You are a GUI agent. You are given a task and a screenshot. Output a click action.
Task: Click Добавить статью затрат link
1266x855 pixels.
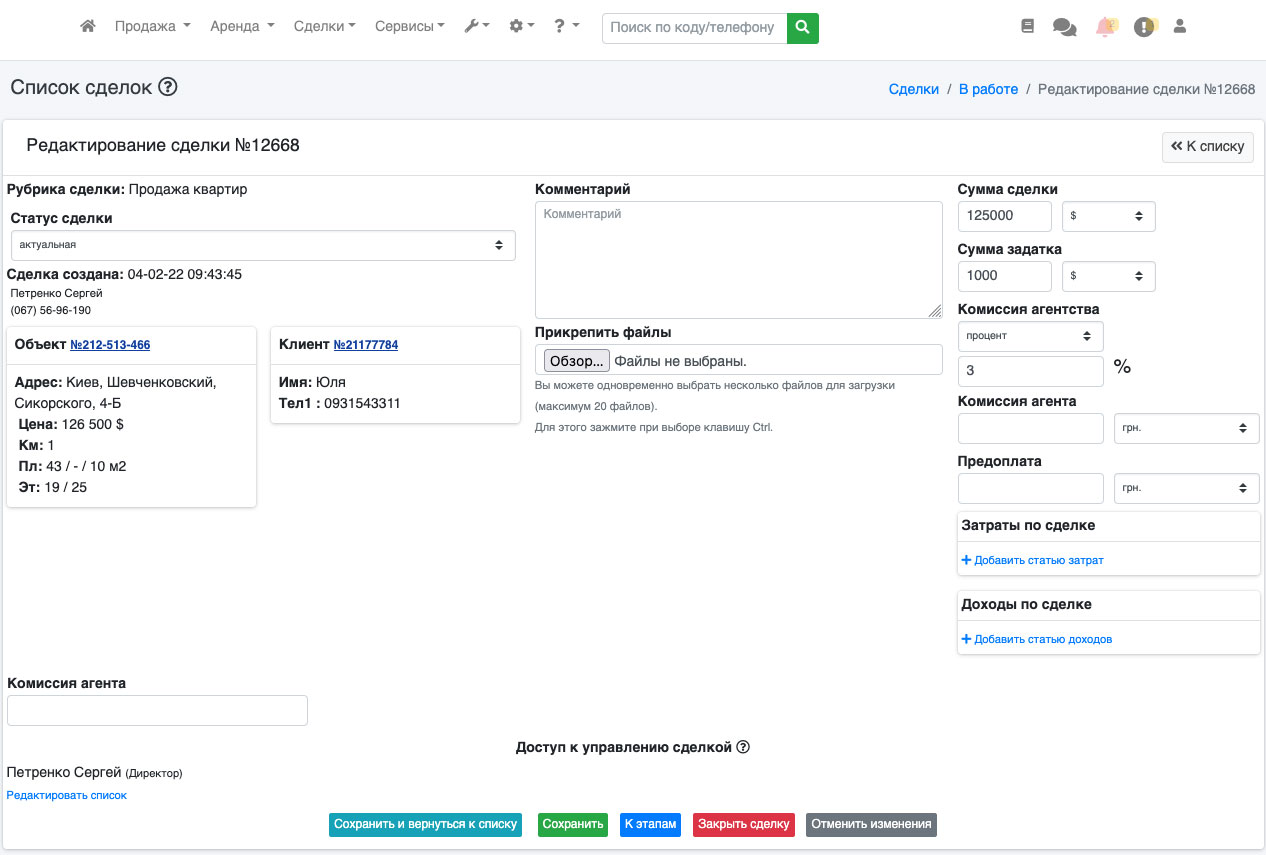click(x=1033, y=560)
